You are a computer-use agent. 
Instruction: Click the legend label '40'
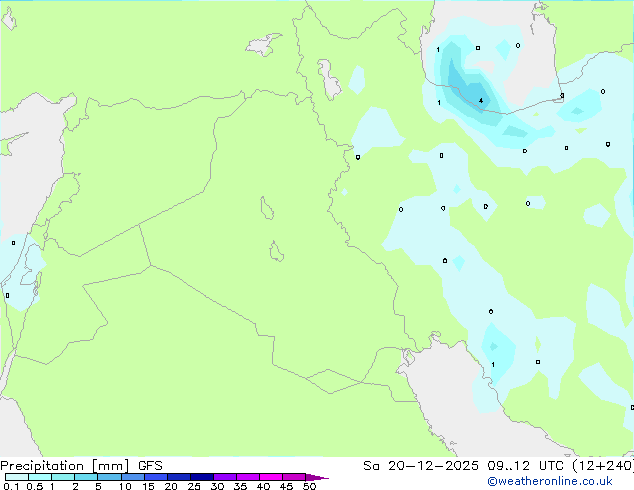tap(263, 486)
